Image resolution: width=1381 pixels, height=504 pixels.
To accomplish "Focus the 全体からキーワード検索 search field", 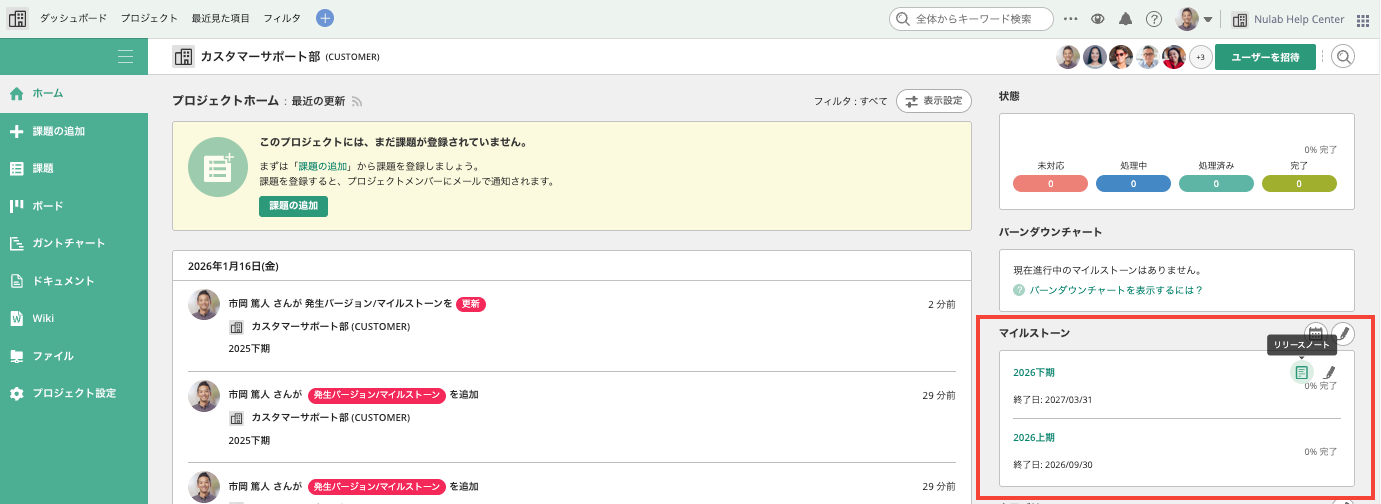I will (972, 18).
